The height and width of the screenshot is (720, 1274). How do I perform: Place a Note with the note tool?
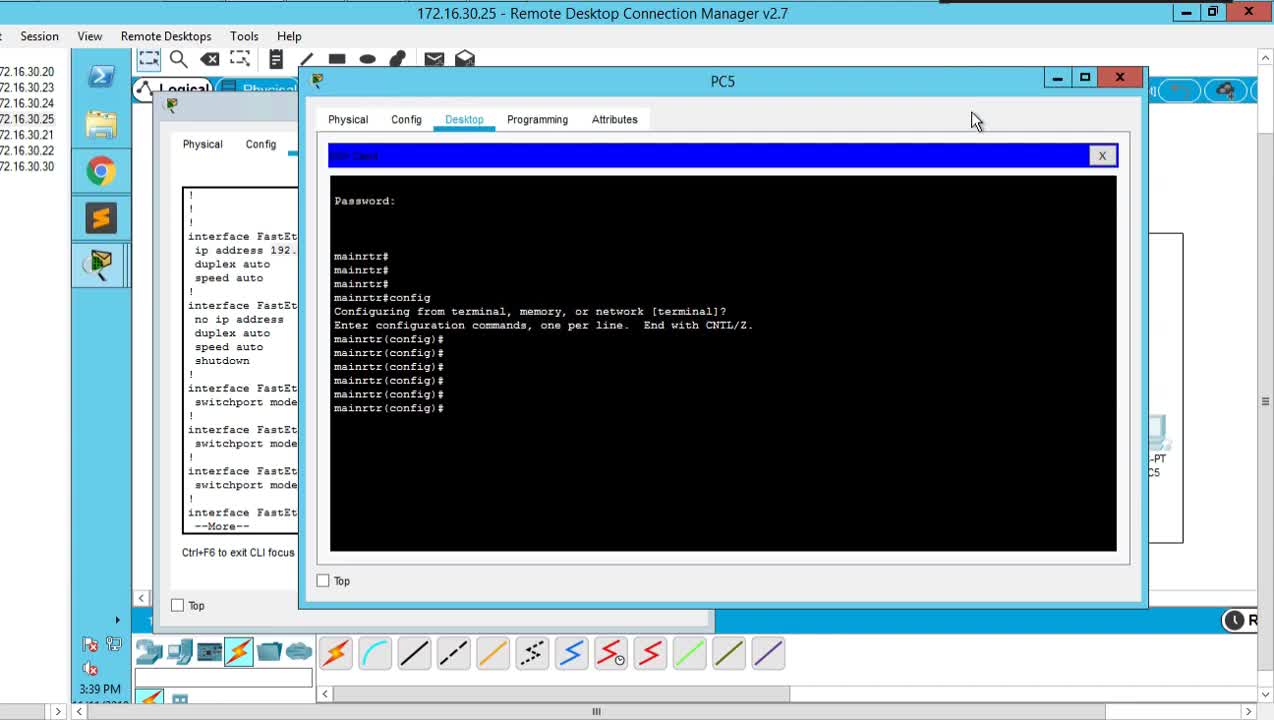(x=275, y=59)
